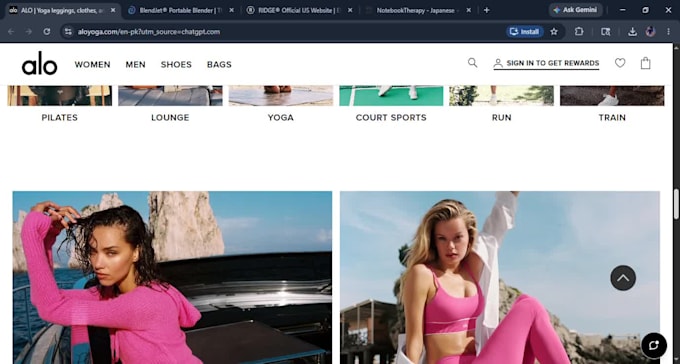Open the wishlist heart icon
Image resolution: width=680 pixels, height=364 pixels.
coord(620,63)
